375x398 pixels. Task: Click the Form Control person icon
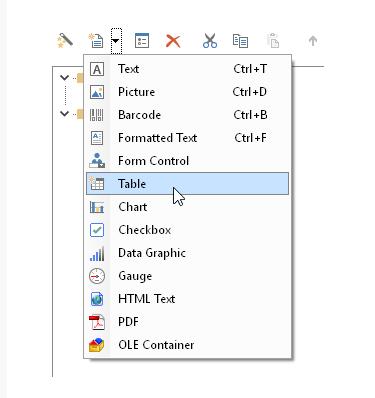[97, 160]
